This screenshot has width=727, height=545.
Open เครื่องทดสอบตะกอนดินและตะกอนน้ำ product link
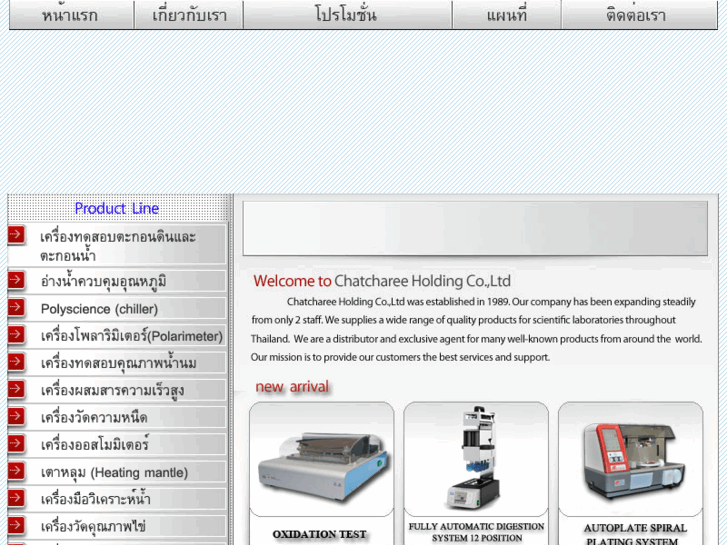[118, 246]
